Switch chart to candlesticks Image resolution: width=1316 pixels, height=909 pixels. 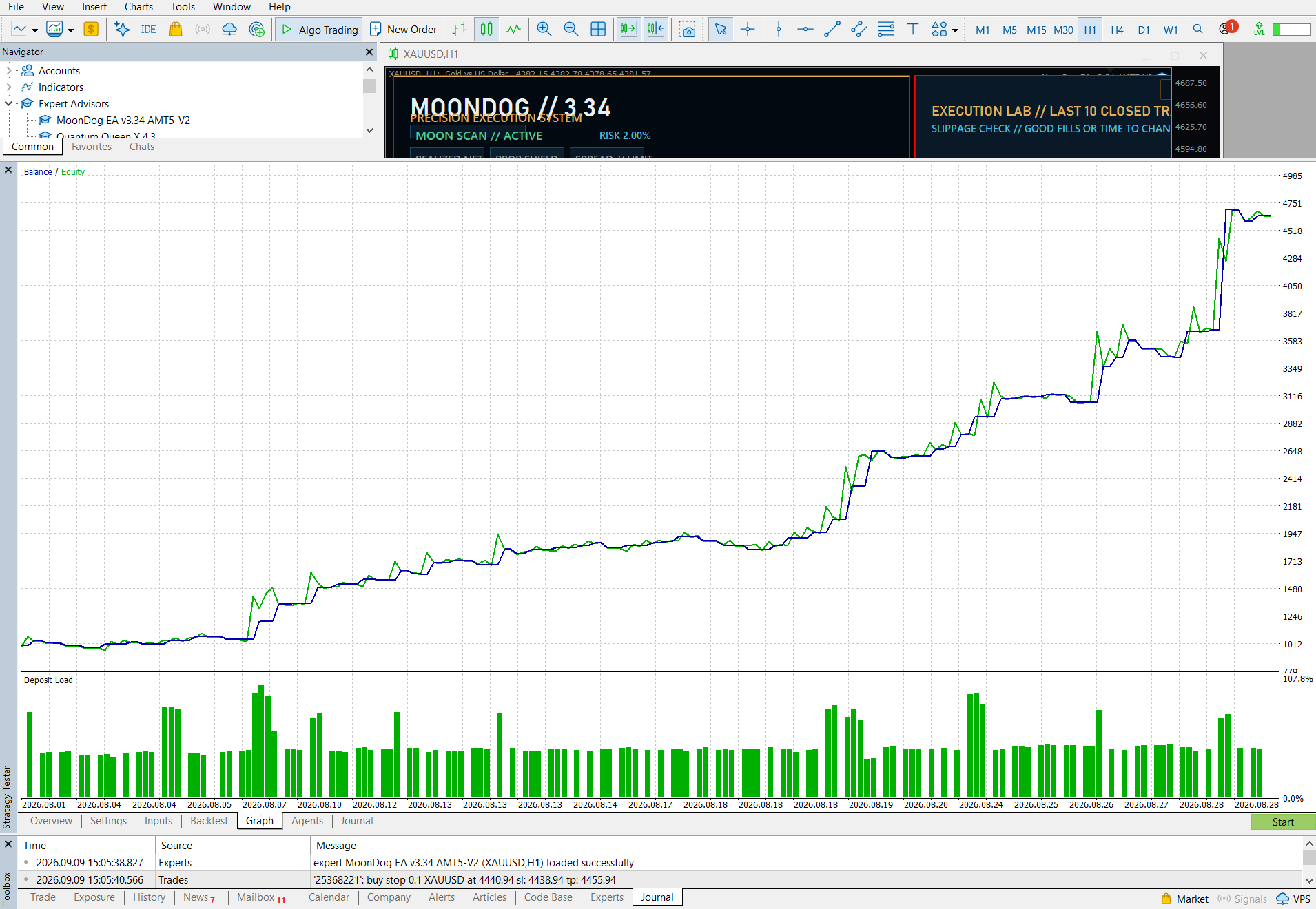(486, 30)
